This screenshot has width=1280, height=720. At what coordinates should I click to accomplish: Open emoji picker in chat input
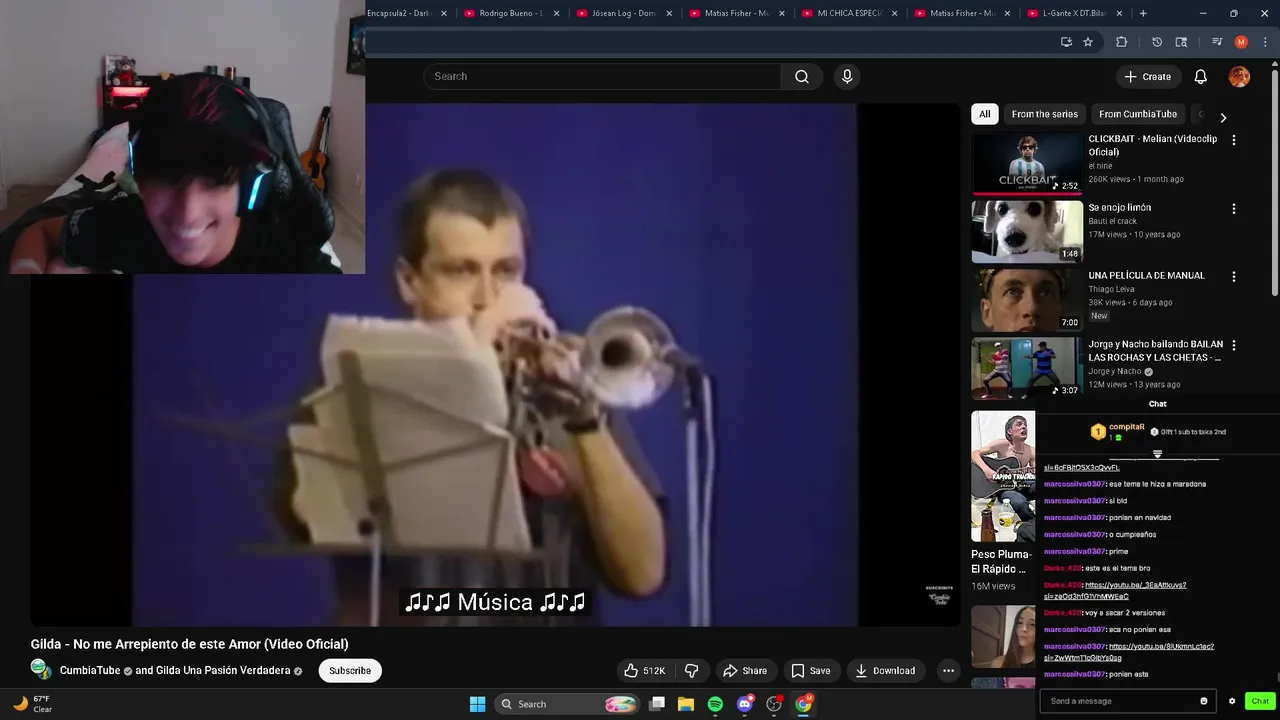1204,701
